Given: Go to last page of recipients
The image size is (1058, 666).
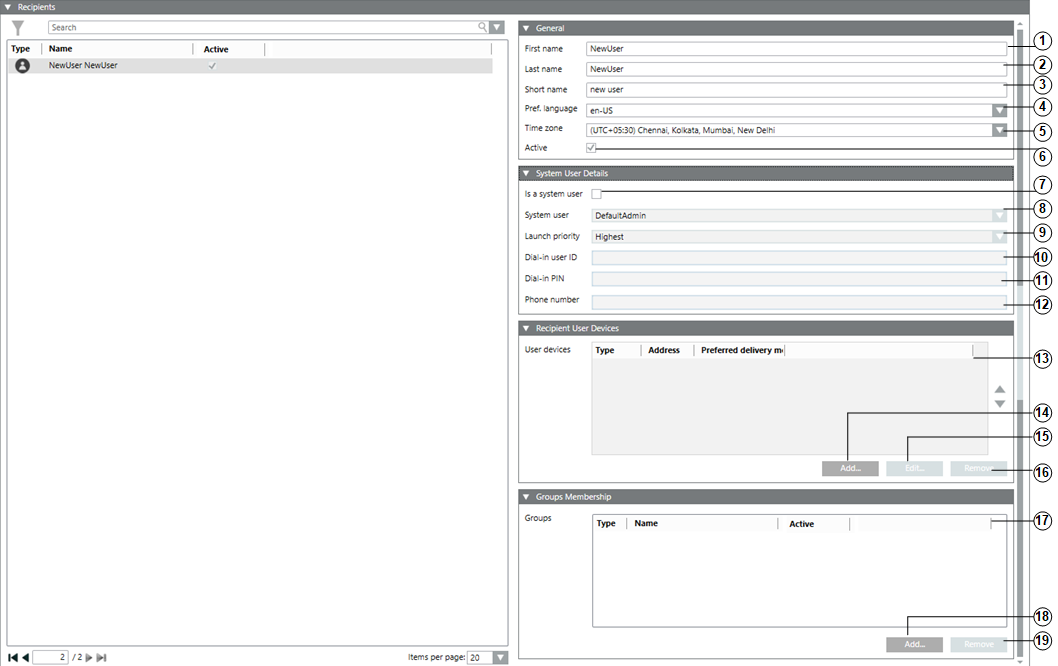Looking at the screenshot, I should [101, 657].
